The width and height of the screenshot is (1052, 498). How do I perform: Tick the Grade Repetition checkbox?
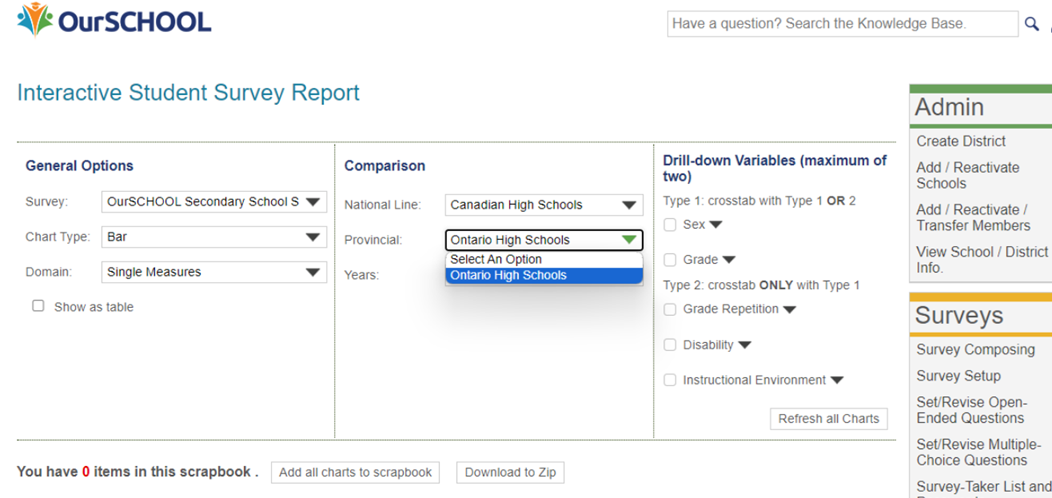670,309
